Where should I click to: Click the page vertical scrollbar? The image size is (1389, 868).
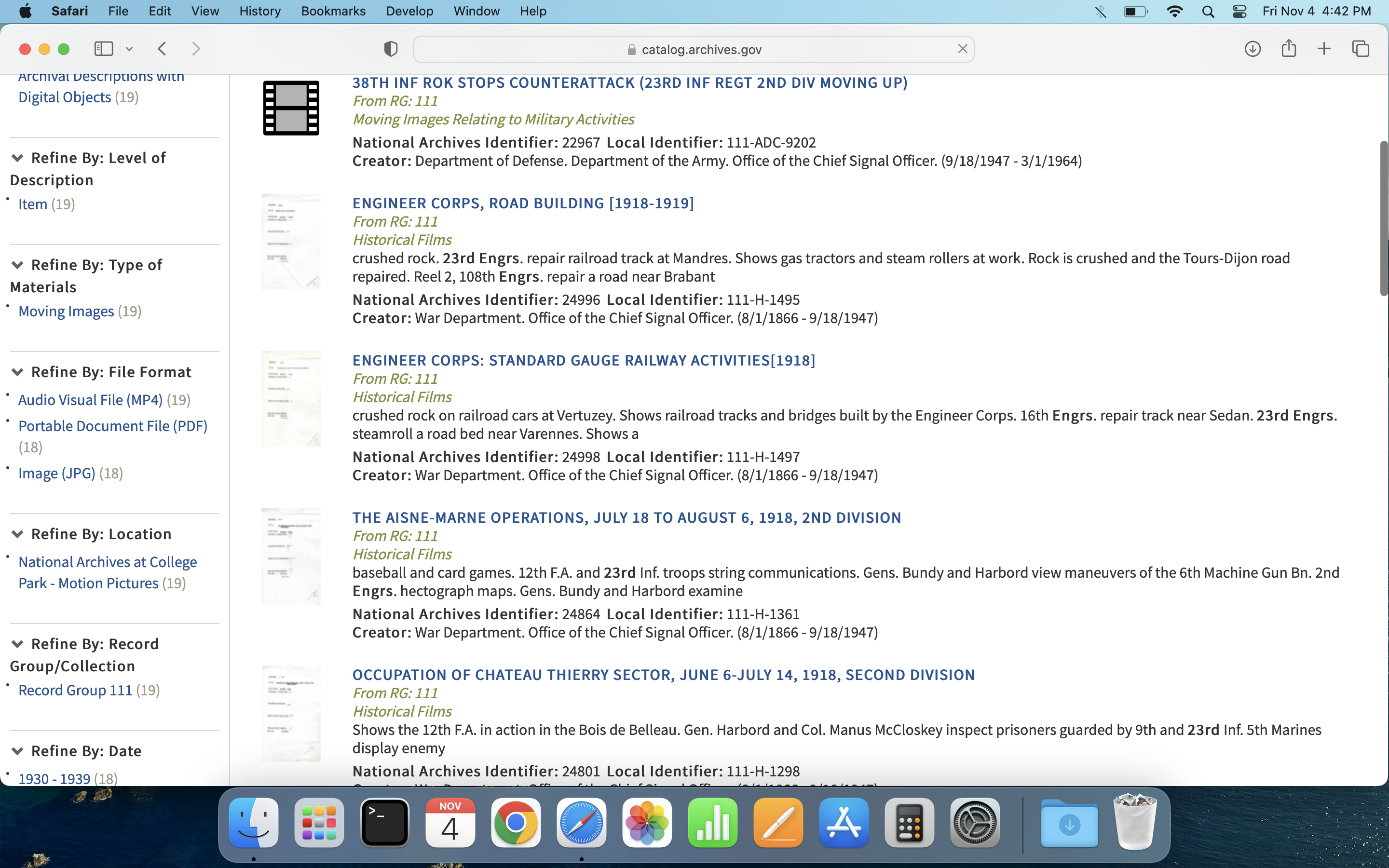1383,218
